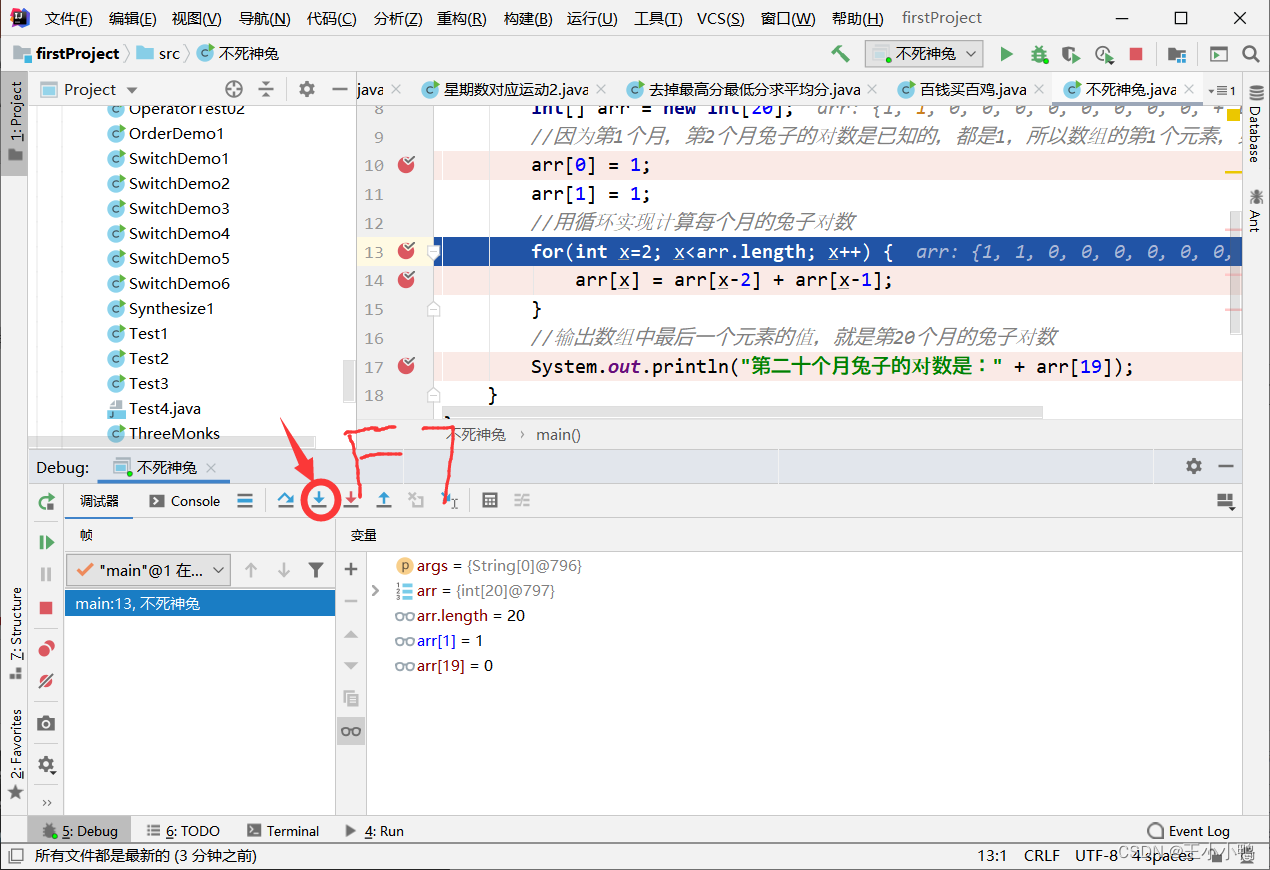
Task: Open Terminal tool window button
Action: (283, 831)
